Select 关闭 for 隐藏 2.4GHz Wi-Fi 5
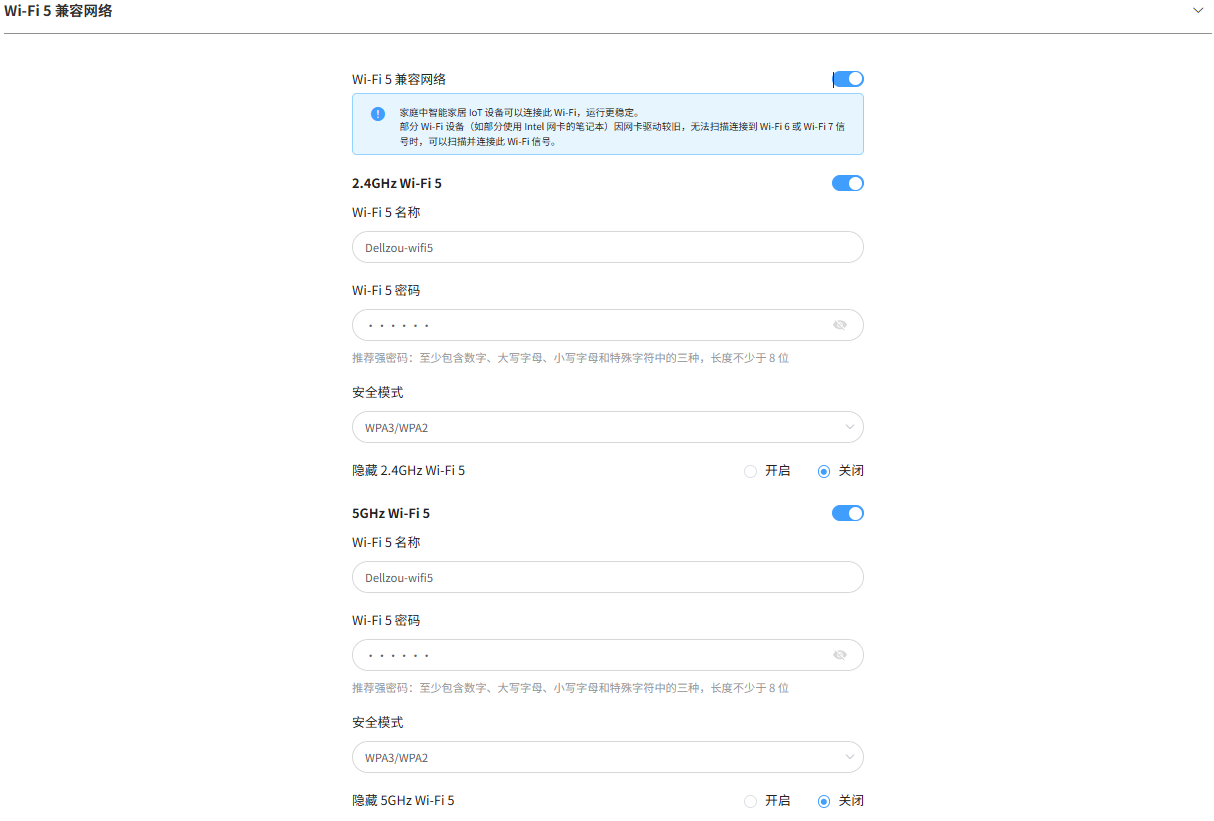This screenshot has width=1214, height=821. coord(824,471)
